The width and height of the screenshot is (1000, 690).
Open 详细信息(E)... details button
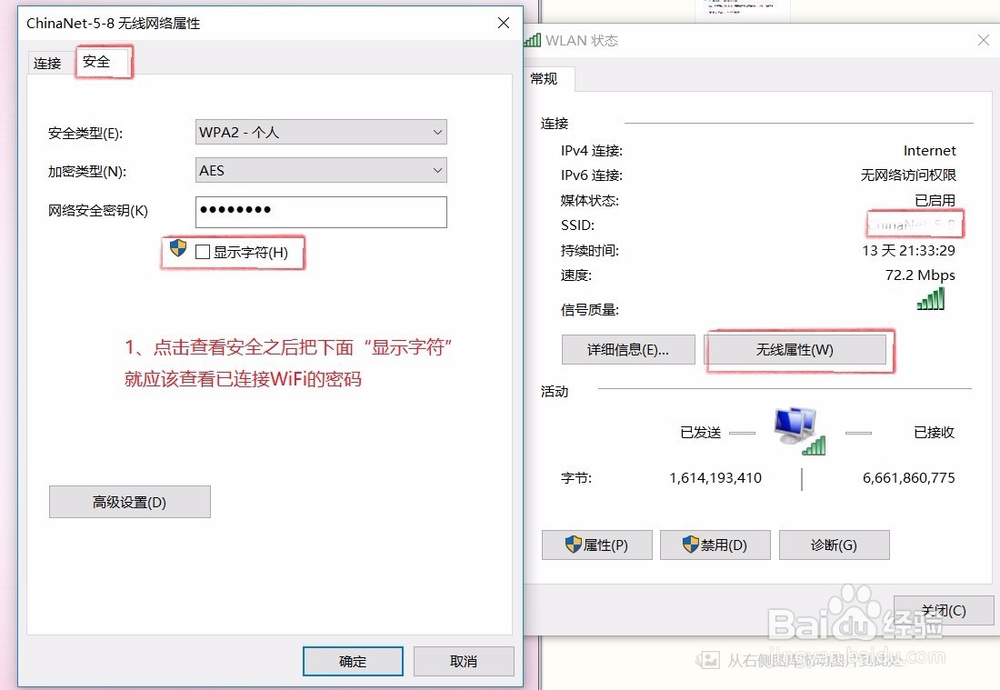pos(628,349)
